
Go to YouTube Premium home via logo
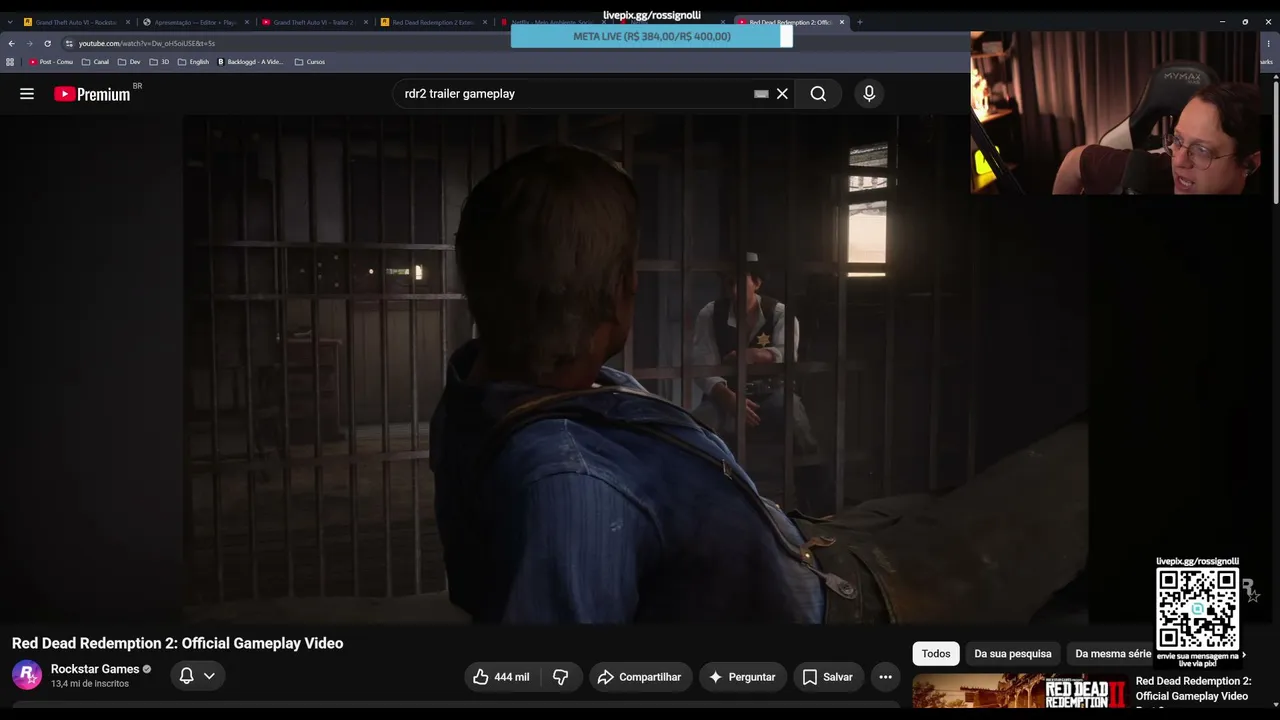[92, 94]
